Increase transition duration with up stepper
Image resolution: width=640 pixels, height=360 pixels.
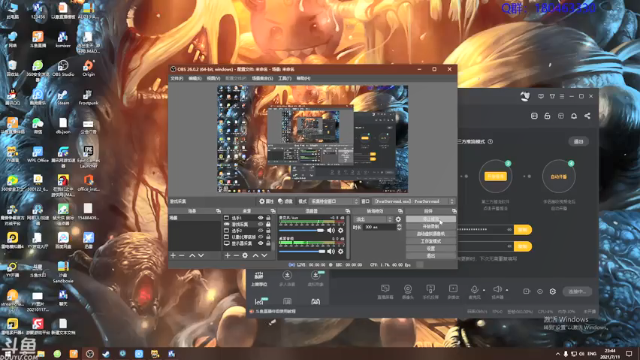[x=399, y=225]
